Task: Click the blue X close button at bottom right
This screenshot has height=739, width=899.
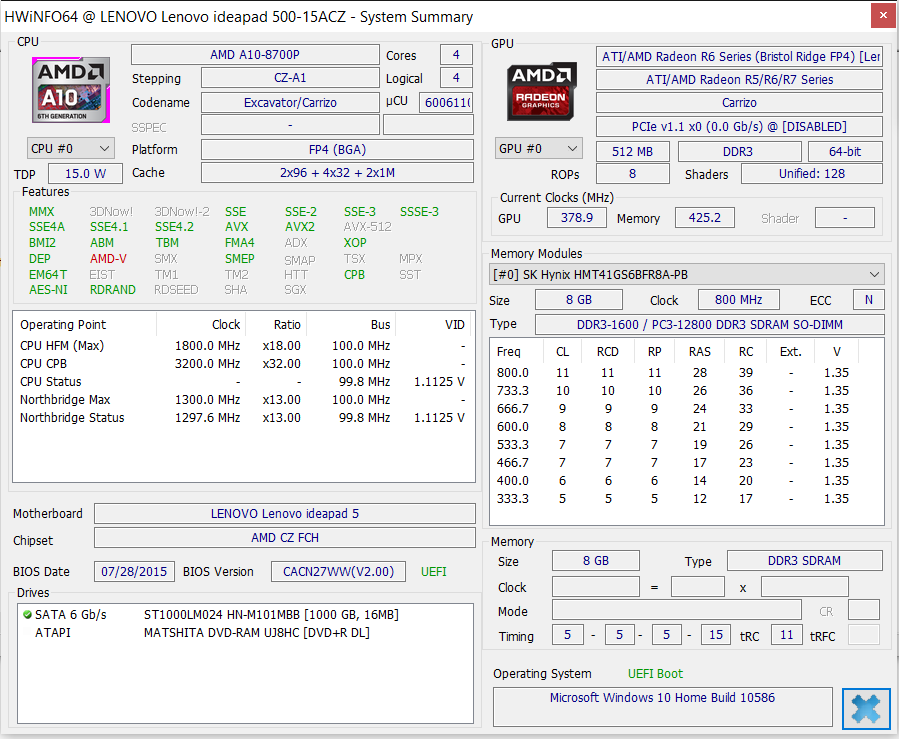Action: pos(866,709)
